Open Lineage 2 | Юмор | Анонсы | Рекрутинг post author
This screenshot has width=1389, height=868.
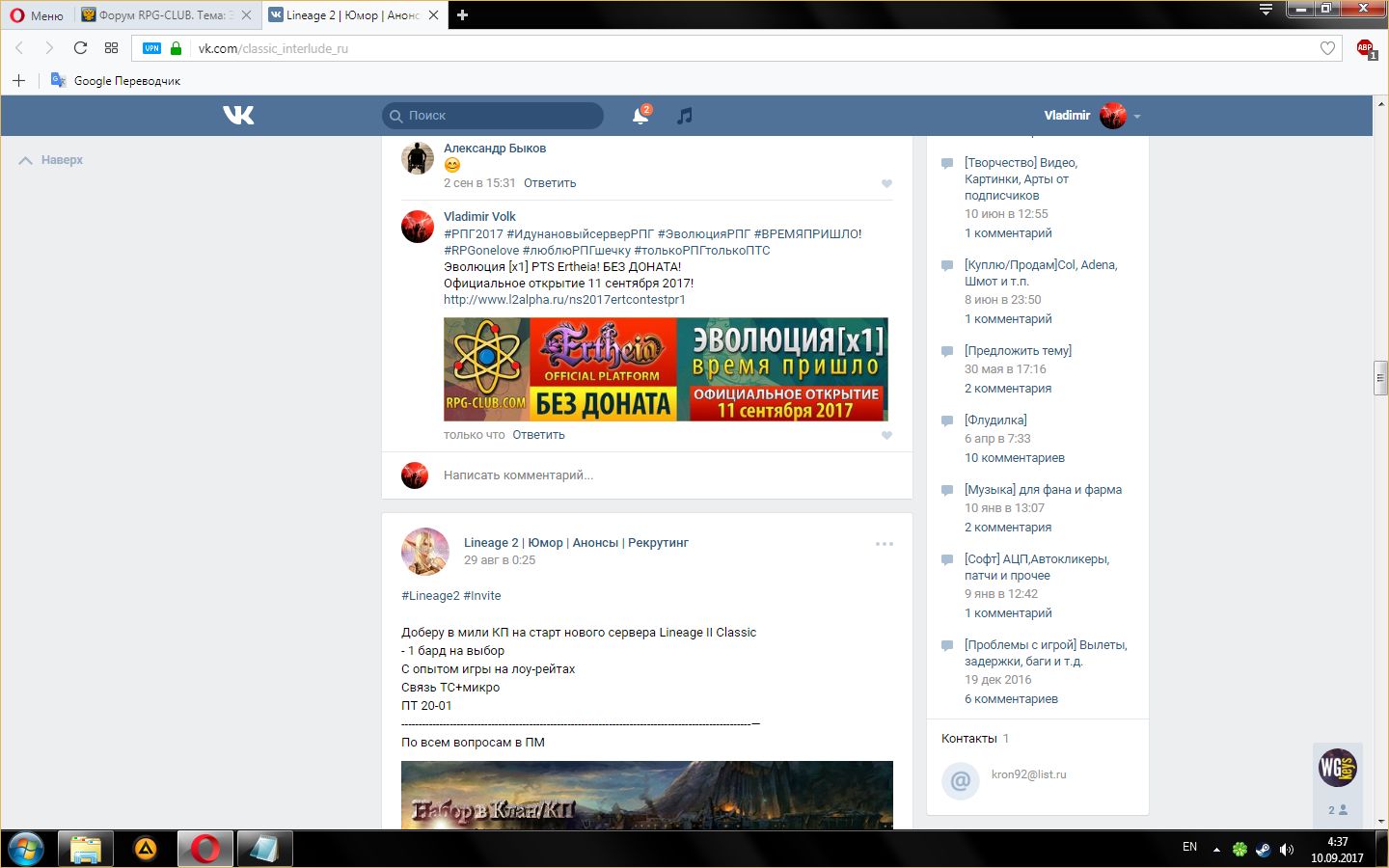576,543
